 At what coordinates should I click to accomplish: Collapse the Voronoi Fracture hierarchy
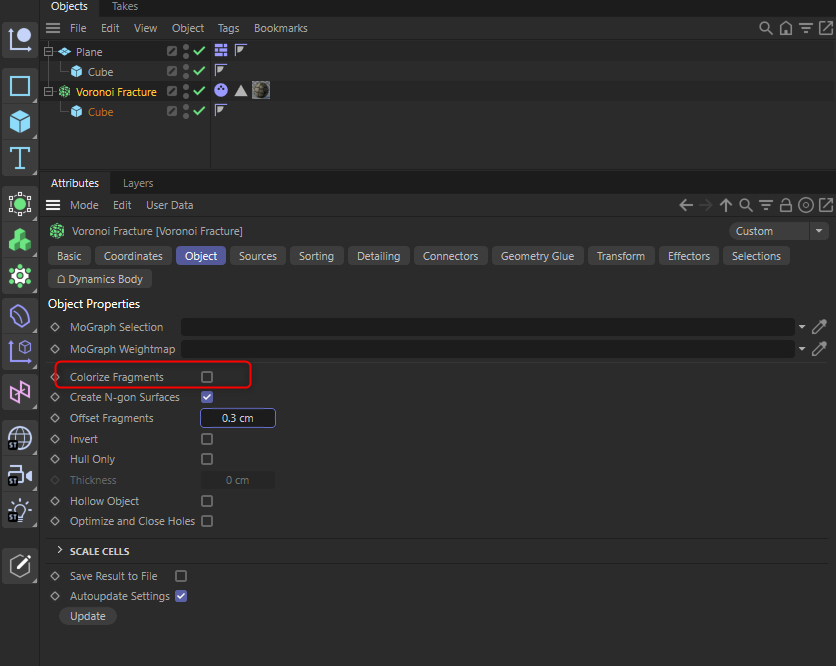(48, 91)
